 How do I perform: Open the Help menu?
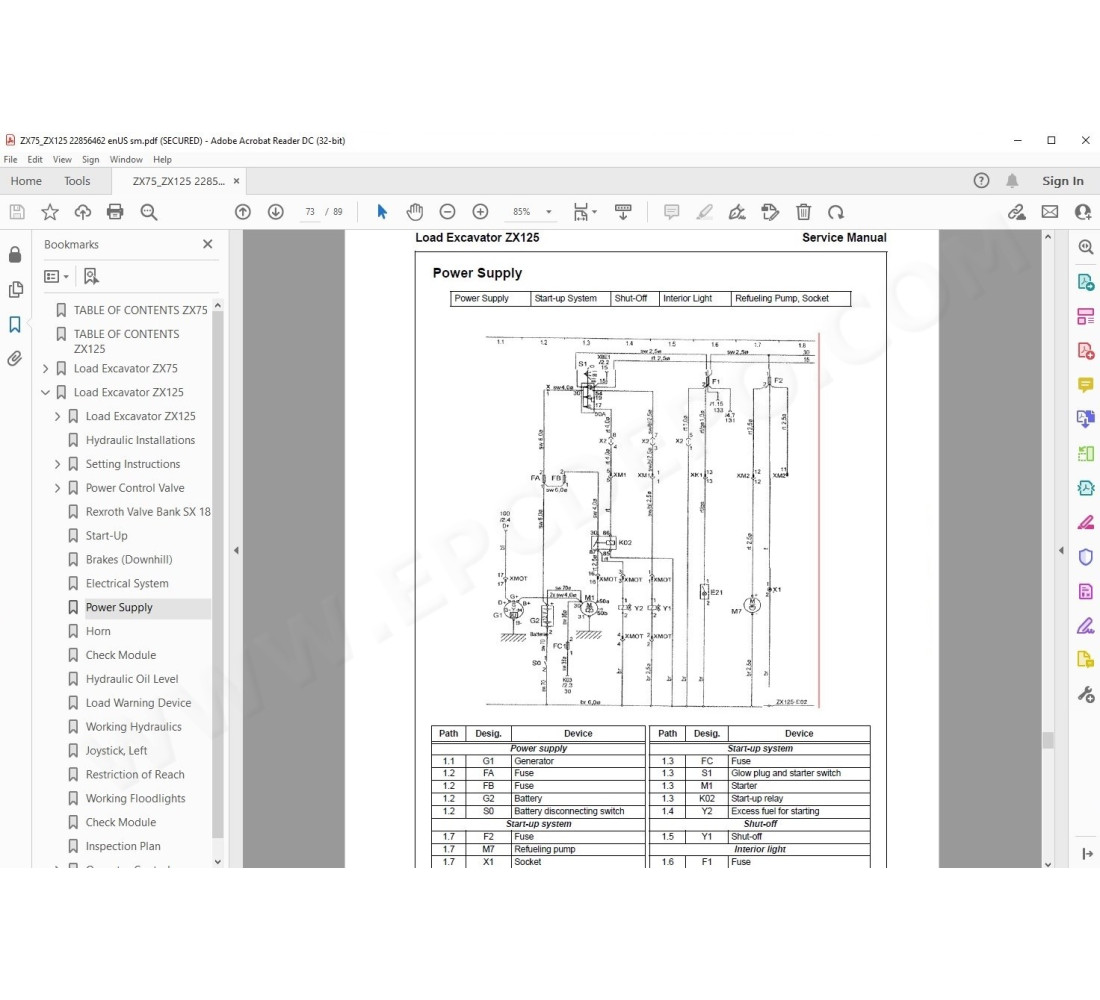[x=163, y=159]
